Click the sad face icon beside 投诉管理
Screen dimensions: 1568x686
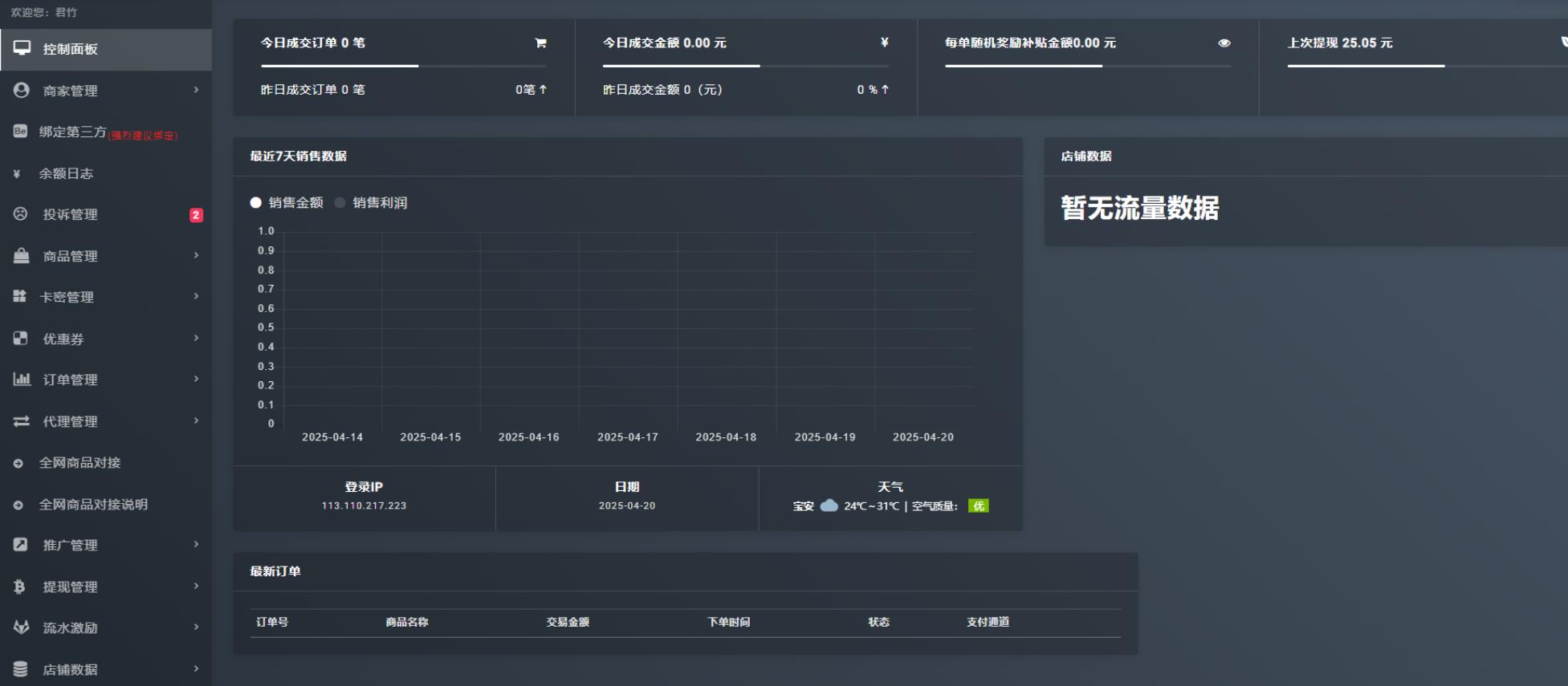click(21, 214)
